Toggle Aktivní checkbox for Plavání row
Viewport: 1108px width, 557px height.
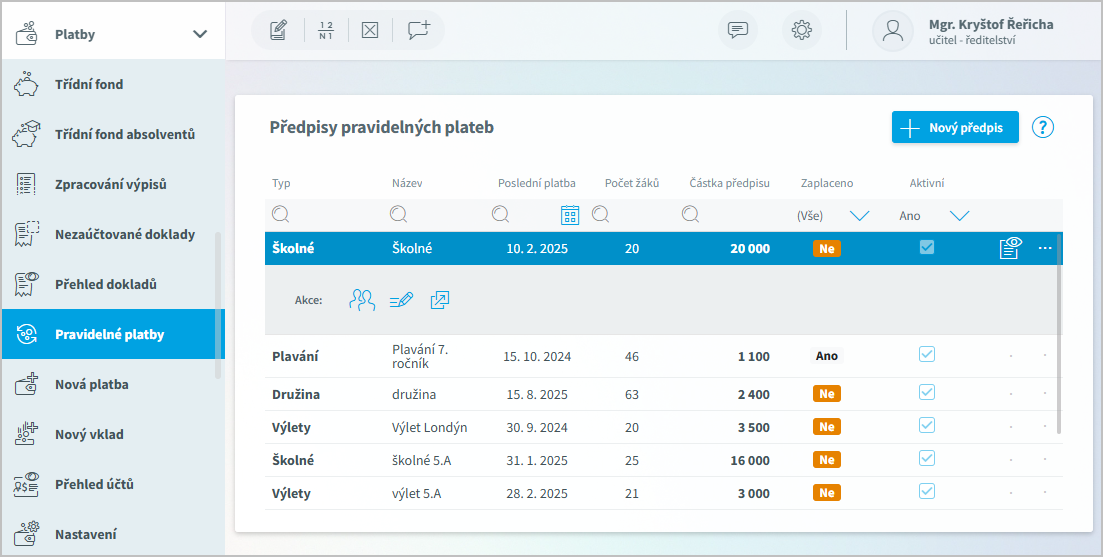[x=927, y=354]
